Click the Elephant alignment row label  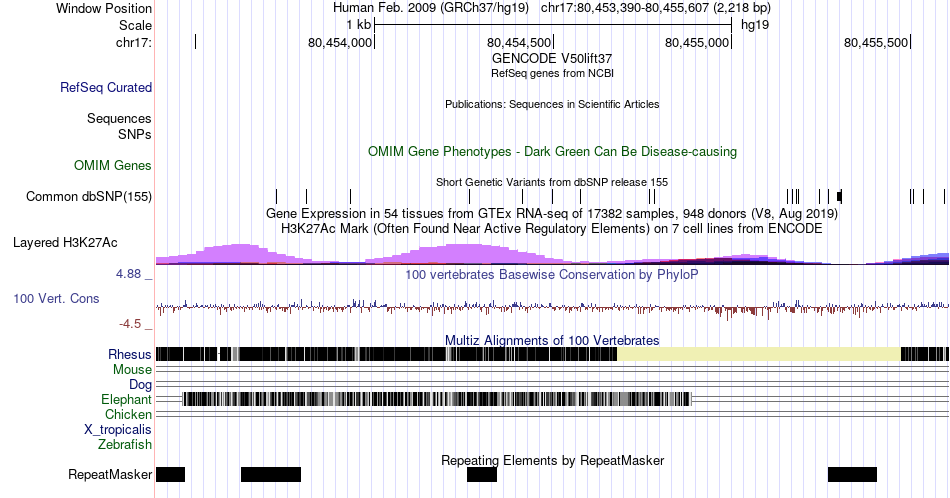[x=126, y=399]
